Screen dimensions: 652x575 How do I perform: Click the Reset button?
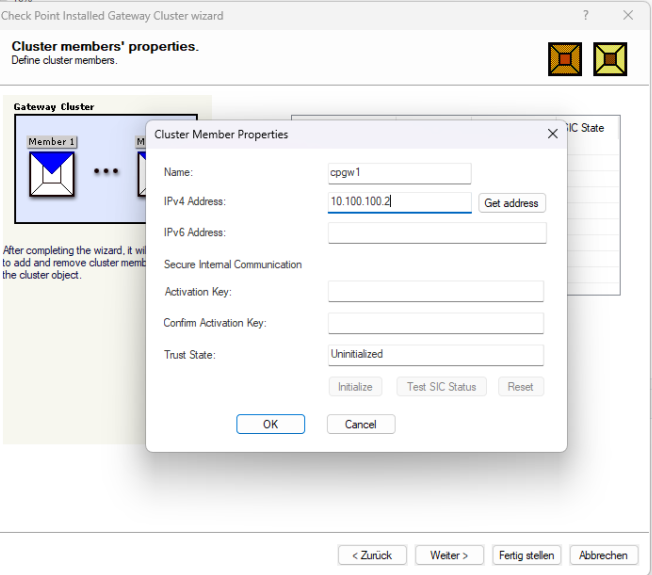[x=521, y=387]
